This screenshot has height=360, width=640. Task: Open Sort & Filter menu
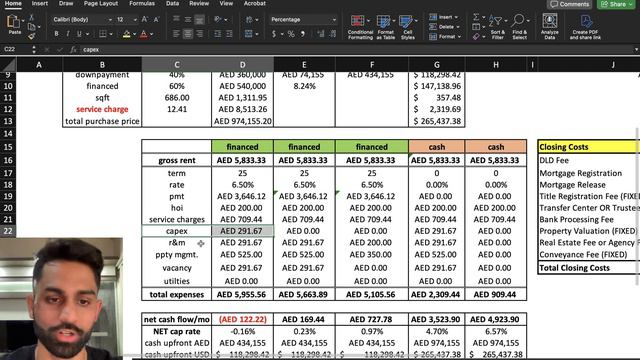pos(498,27)
